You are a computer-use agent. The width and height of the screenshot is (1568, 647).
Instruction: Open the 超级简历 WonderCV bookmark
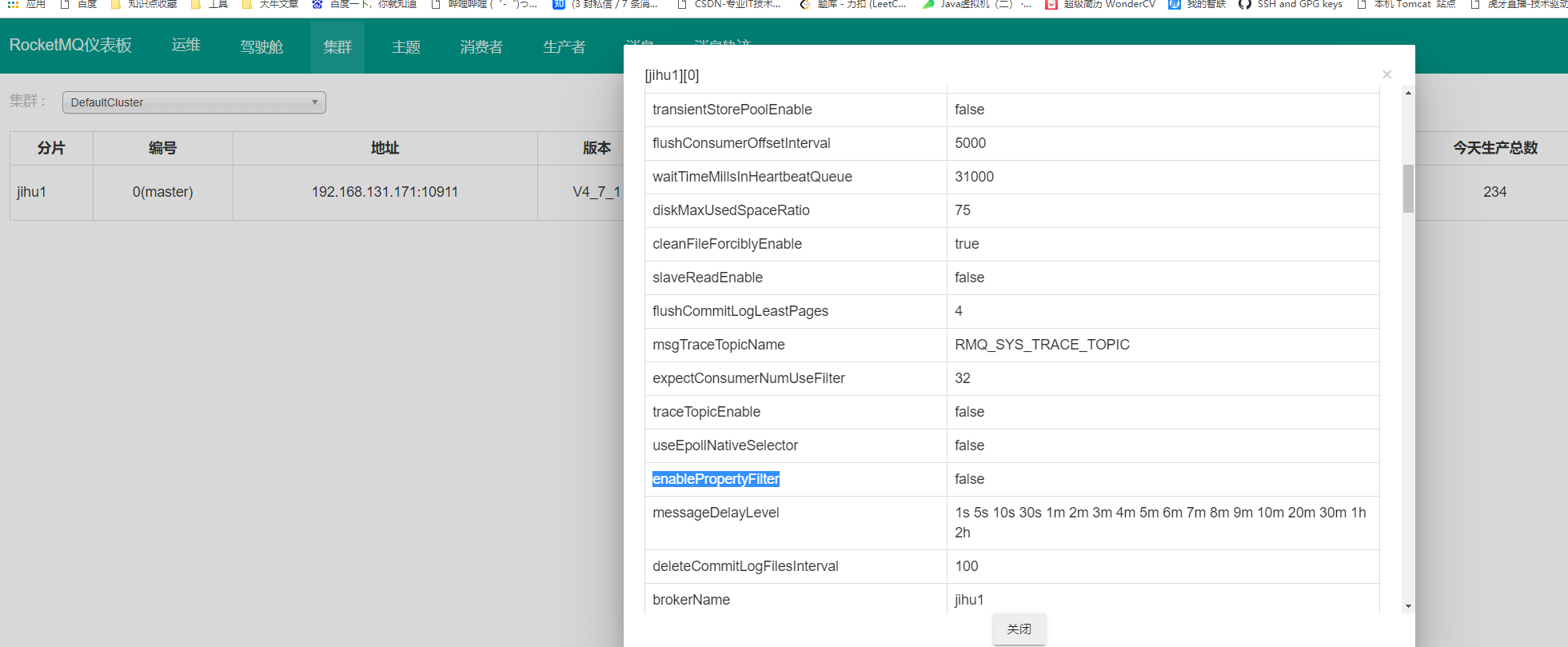point(1100,5)
